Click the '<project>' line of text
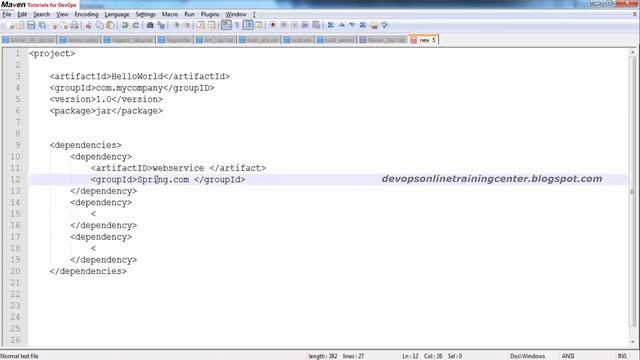640x360 pixels. [52, 53]
